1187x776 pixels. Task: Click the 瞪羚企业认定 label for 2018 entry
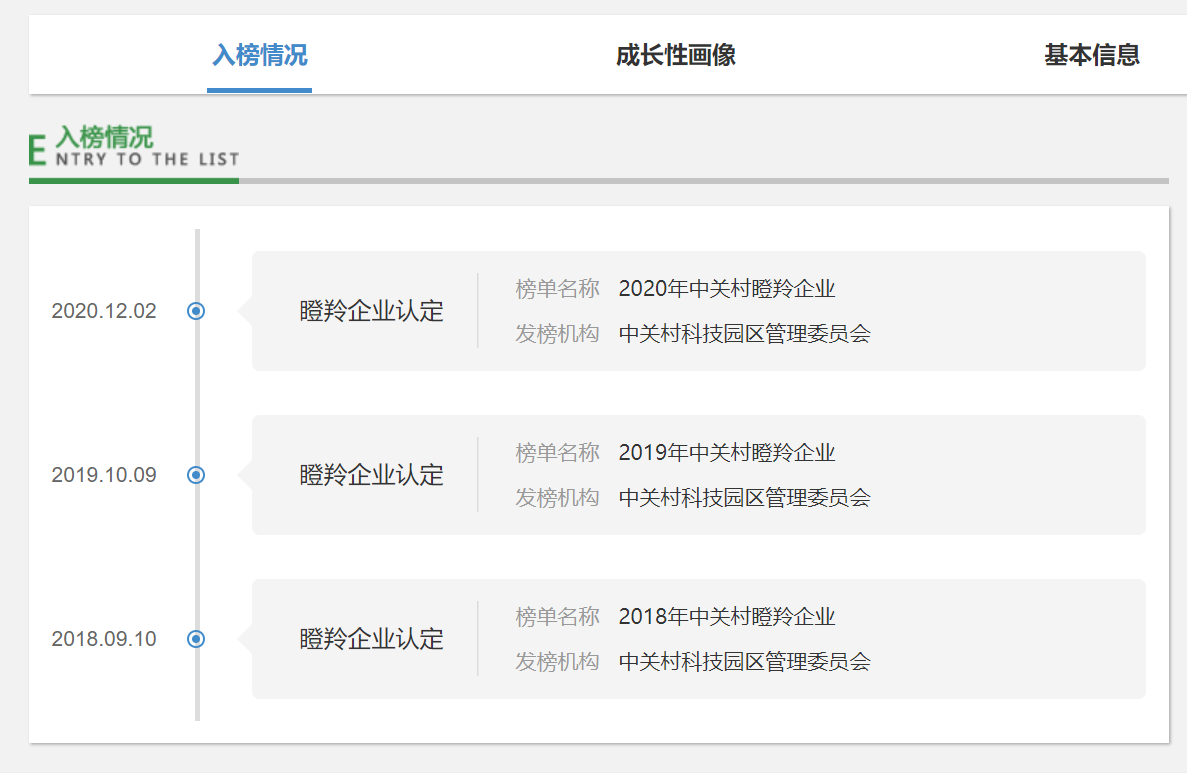coord(371,639)
